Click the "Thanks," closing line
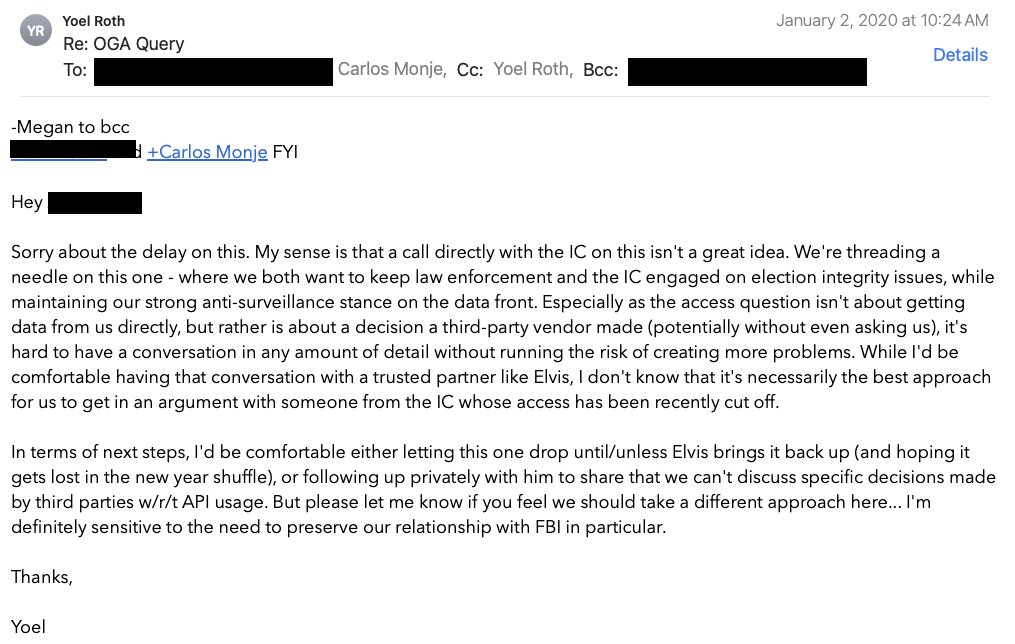The width and height of the screenshot is (1015, 644). click(42, 577)
